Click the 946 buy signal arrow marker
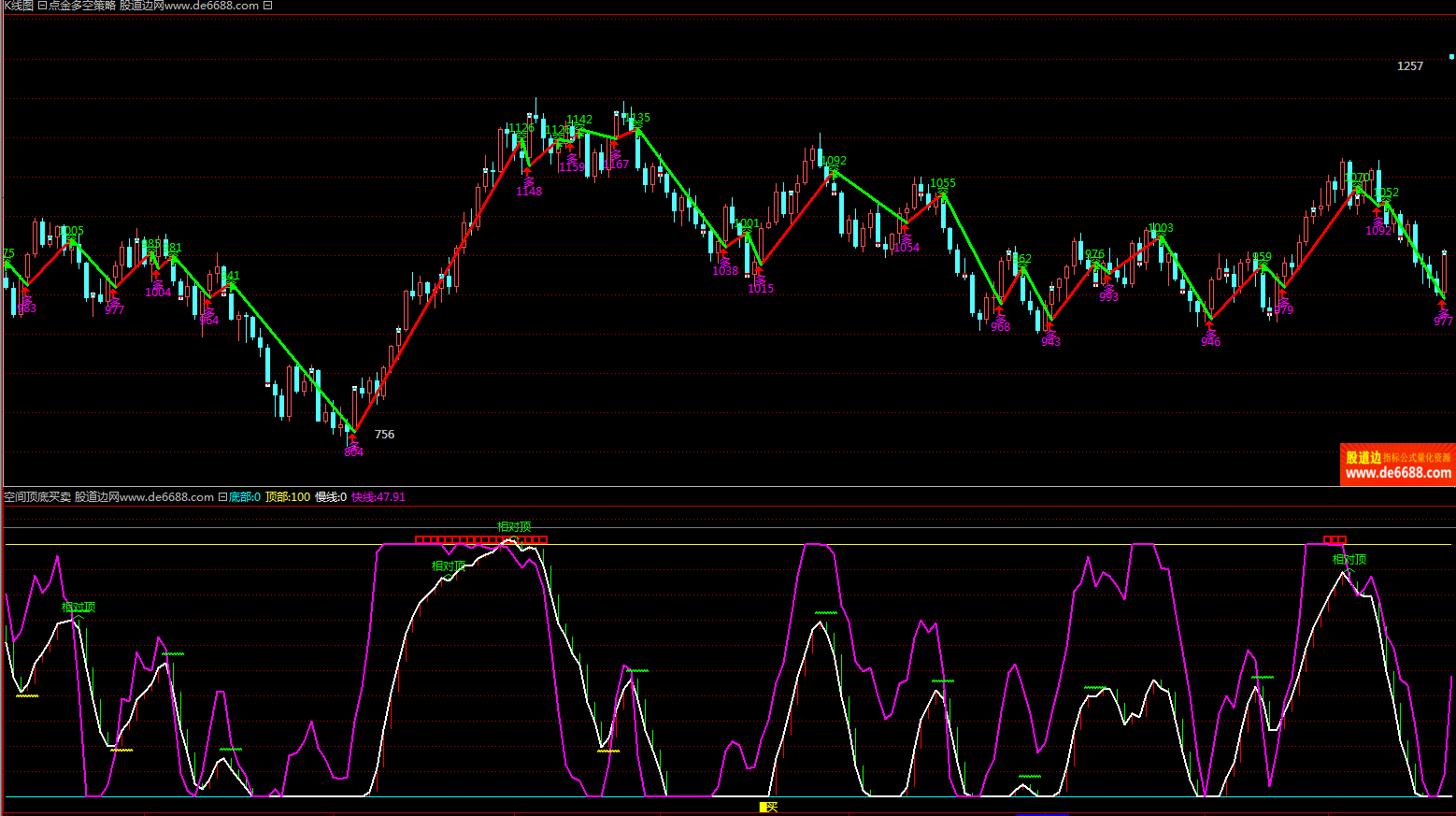The width and height of the screenshot is (1456, 816). [1210, 331]
